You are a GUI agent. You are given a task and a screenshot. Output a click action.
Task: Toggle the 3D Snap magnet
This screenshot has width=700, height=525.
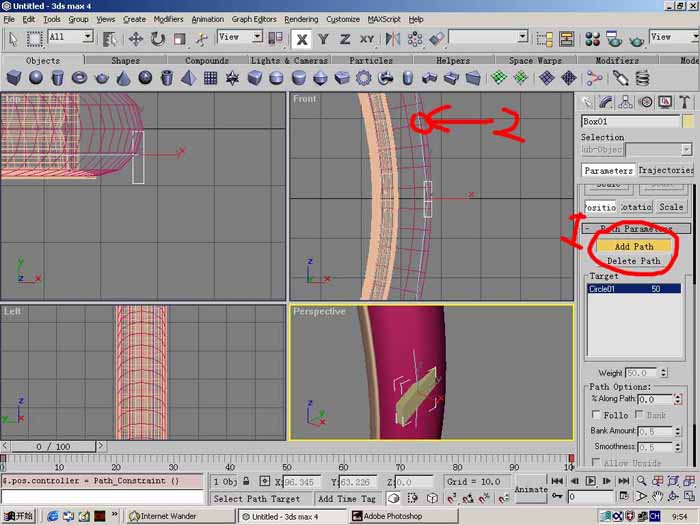451,498
